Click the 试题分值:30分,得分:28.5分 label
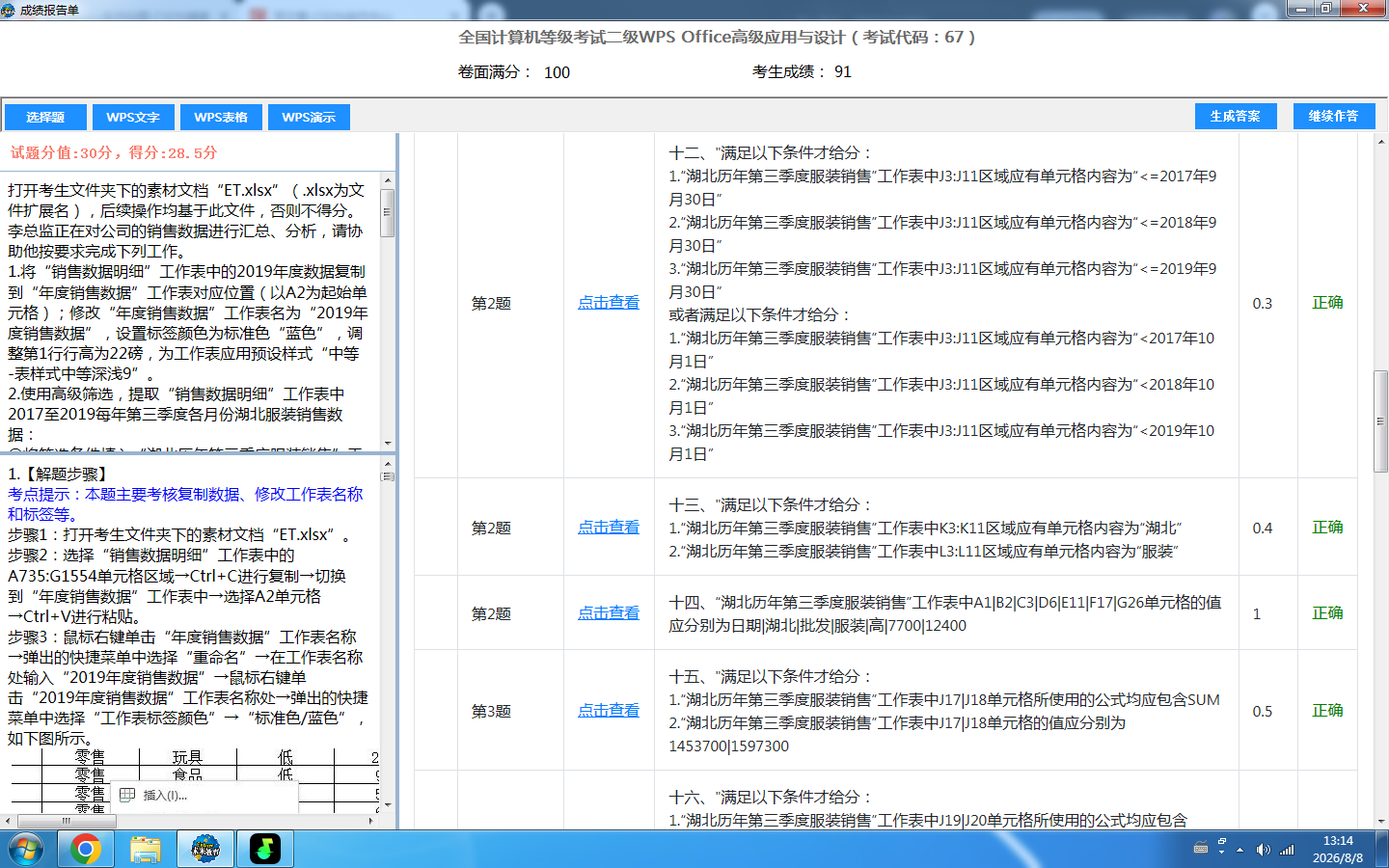 (114, 152)
